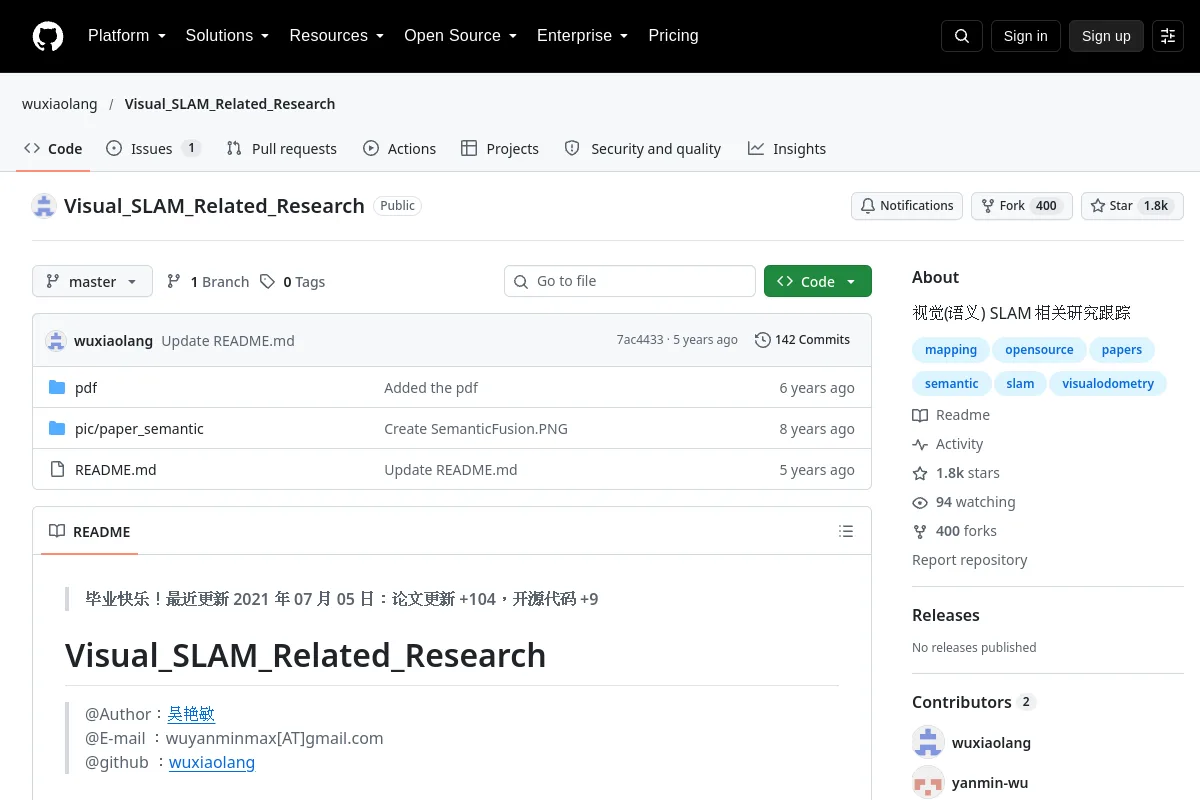This screenshot has height=800, width=1200.
Task: Open the commit hash 7ac4433 link
Action: (x=640, y=340)
